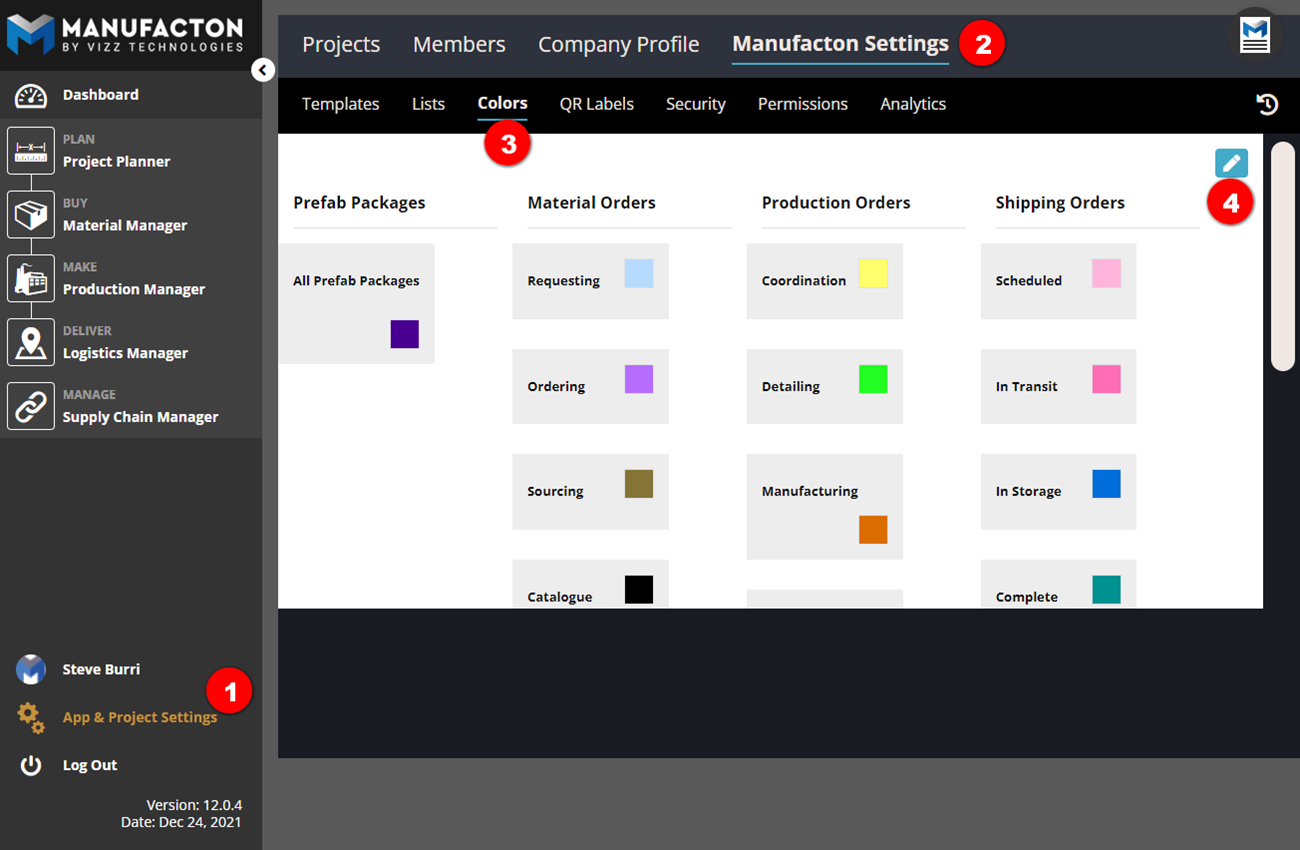Go to the Permissions tab

point(802,104)
